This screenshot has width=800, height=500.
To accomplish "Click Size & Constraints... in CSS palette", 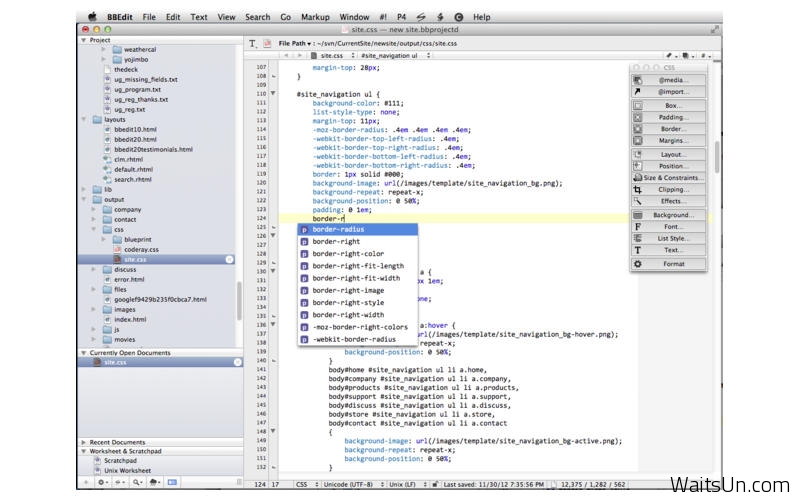I will 669,178.
